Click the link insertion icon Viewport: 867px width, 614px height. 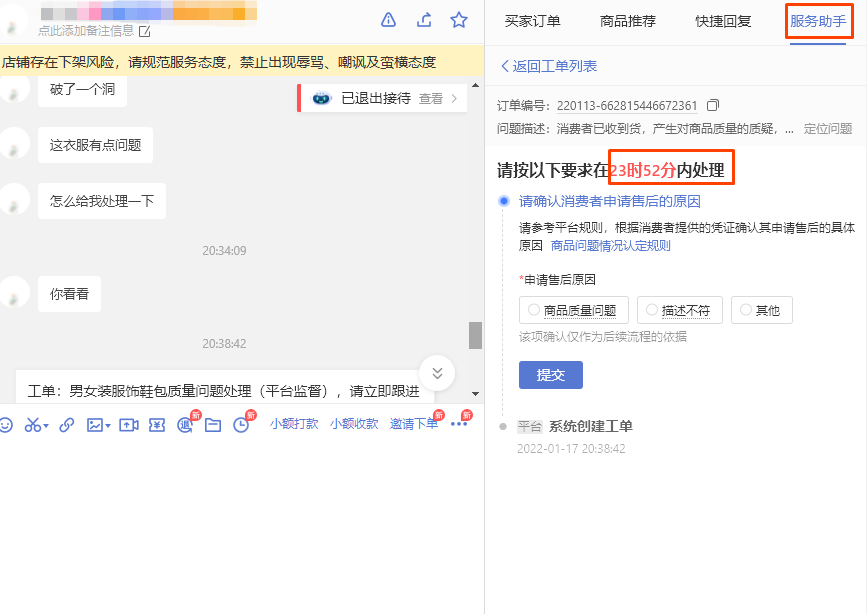(x=67, y=424)
